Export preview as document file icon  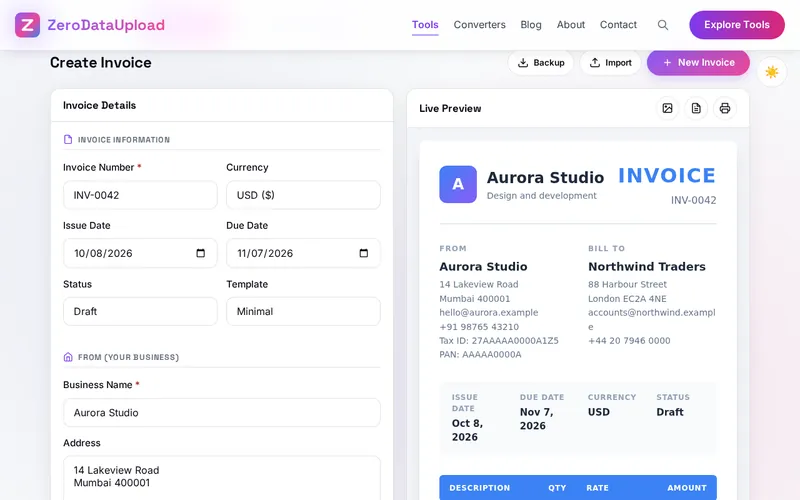point(696,108)
